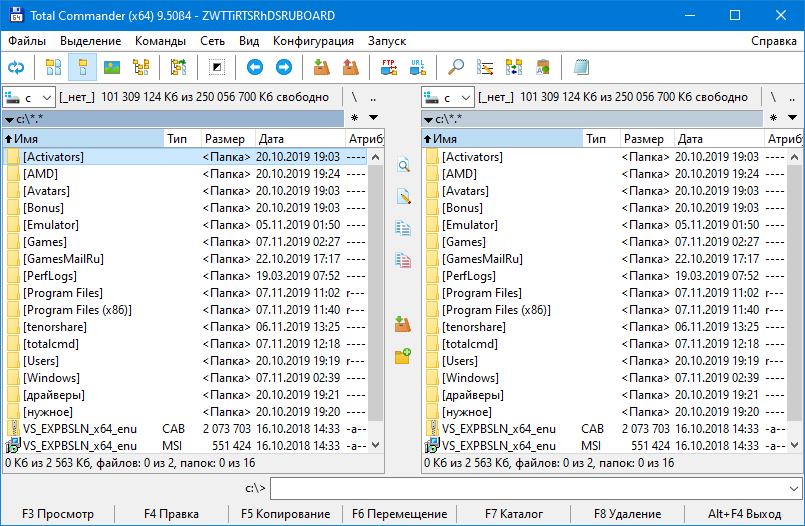Image resolution: width=805 pixels, height=526 pixels.
Task: Select VS_EXPBSLN_x64_enu MSI file in left panel
Action: coord(187,445)
